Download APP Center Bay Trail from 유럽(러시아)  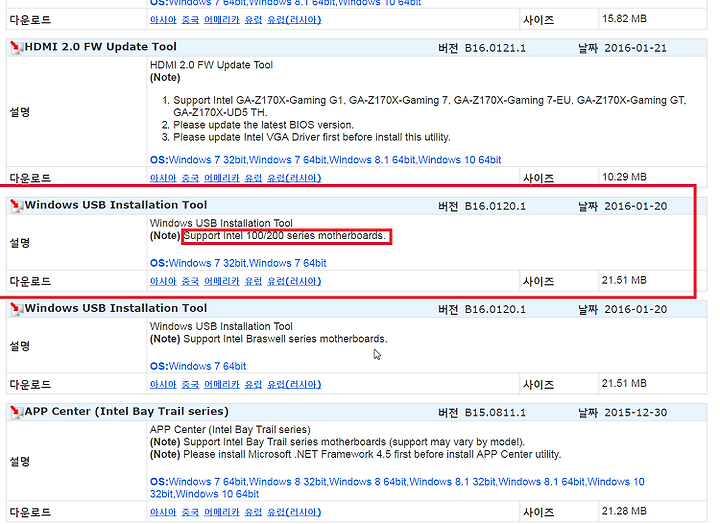click(x=294, y=512)
